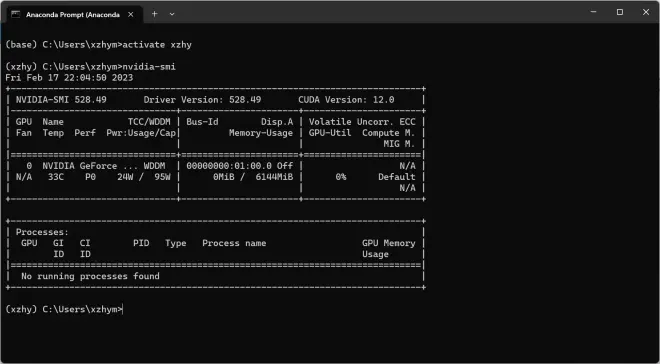The height and width of the screenshot is (364, 660).
Task: Click the Driver Version 528.49 text
Action: 202,100
